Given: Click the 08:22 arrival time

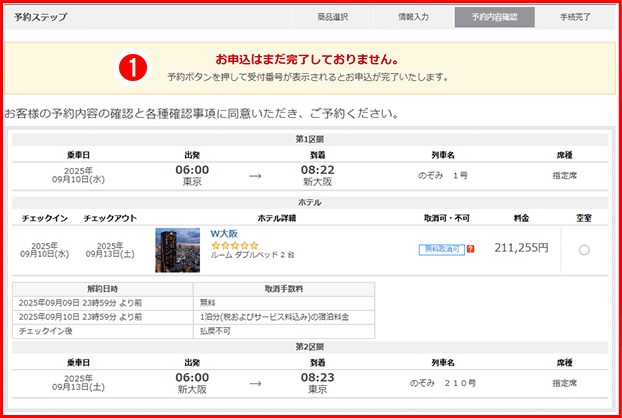Looking at the screenshot, I should tap(317, 170).
